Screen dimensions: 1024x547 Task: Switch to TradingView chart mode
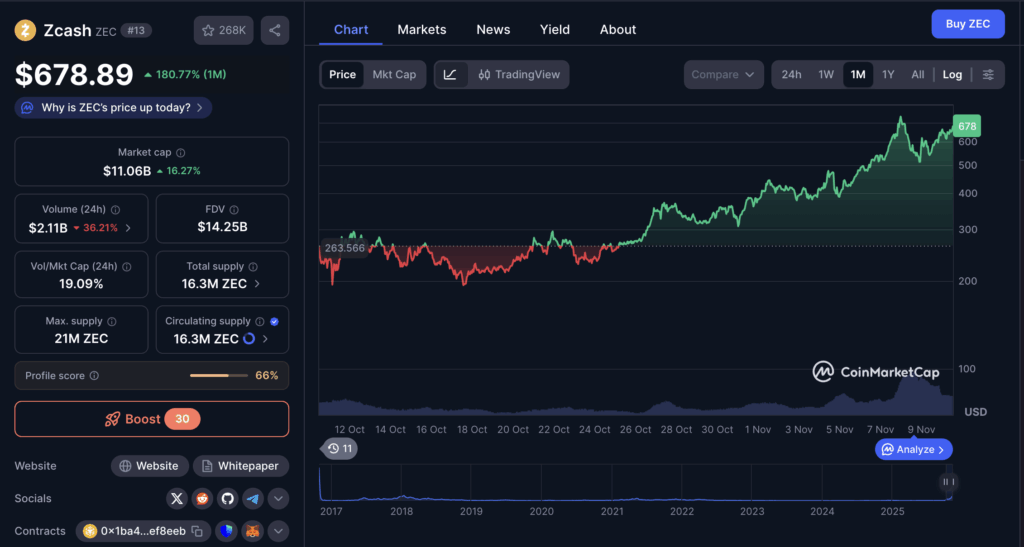[519, 74]
